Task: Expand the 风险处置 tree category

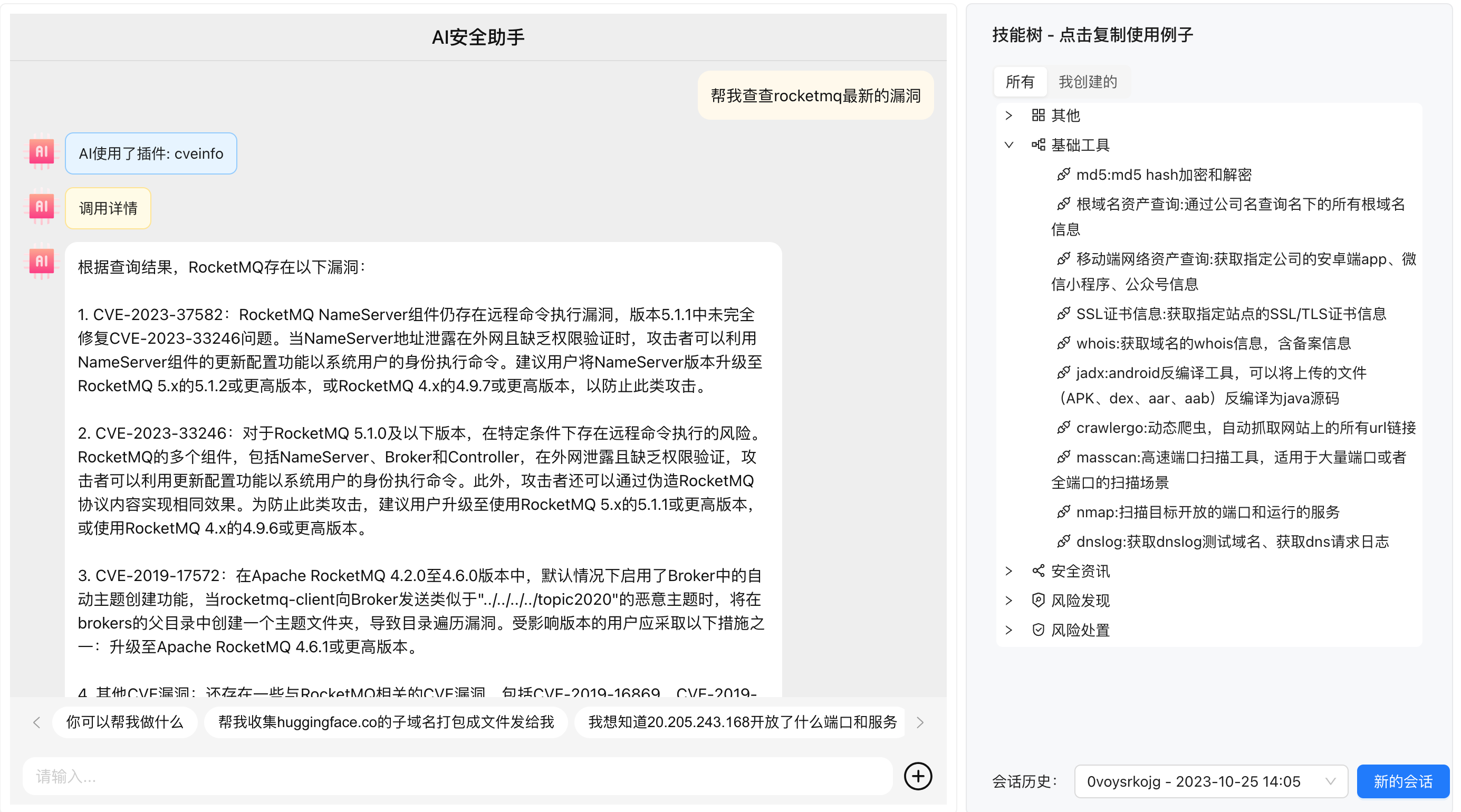Action: (1009, 630)
